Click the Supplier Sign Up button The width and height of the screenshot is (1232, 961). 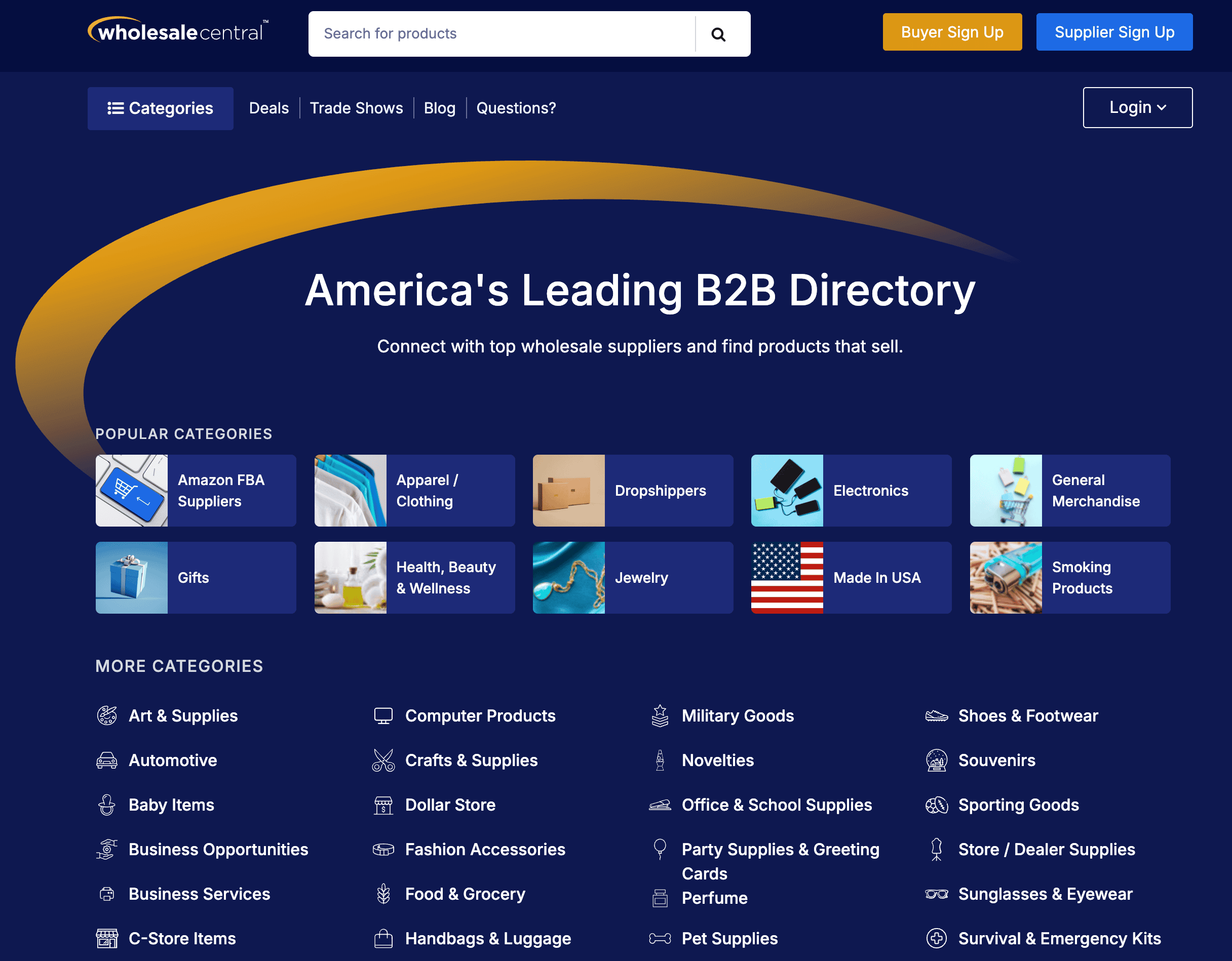pos(1113,32)
